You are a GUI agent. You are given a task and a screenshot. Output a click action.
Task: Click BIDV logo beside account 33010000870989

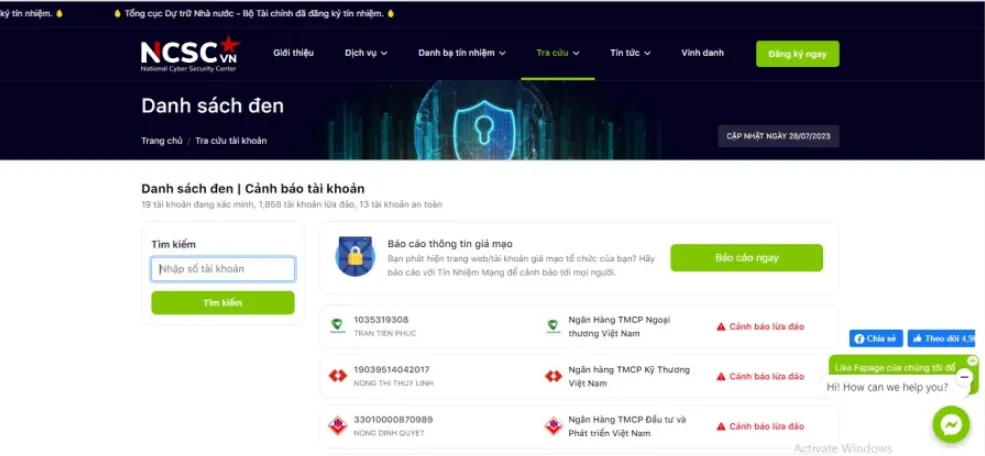point(337,426)
